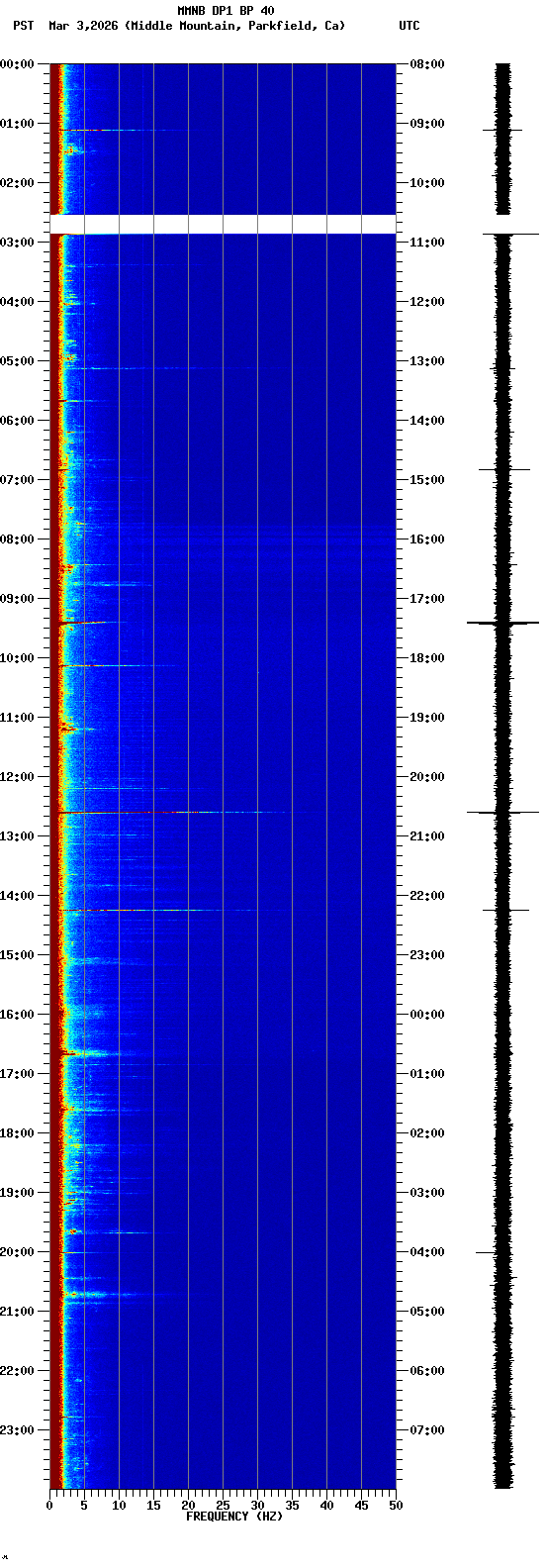Pick the 04:00 PST axis label
Image resolution: width=546 pixels, height=1568 pixels.
[17, 302]
